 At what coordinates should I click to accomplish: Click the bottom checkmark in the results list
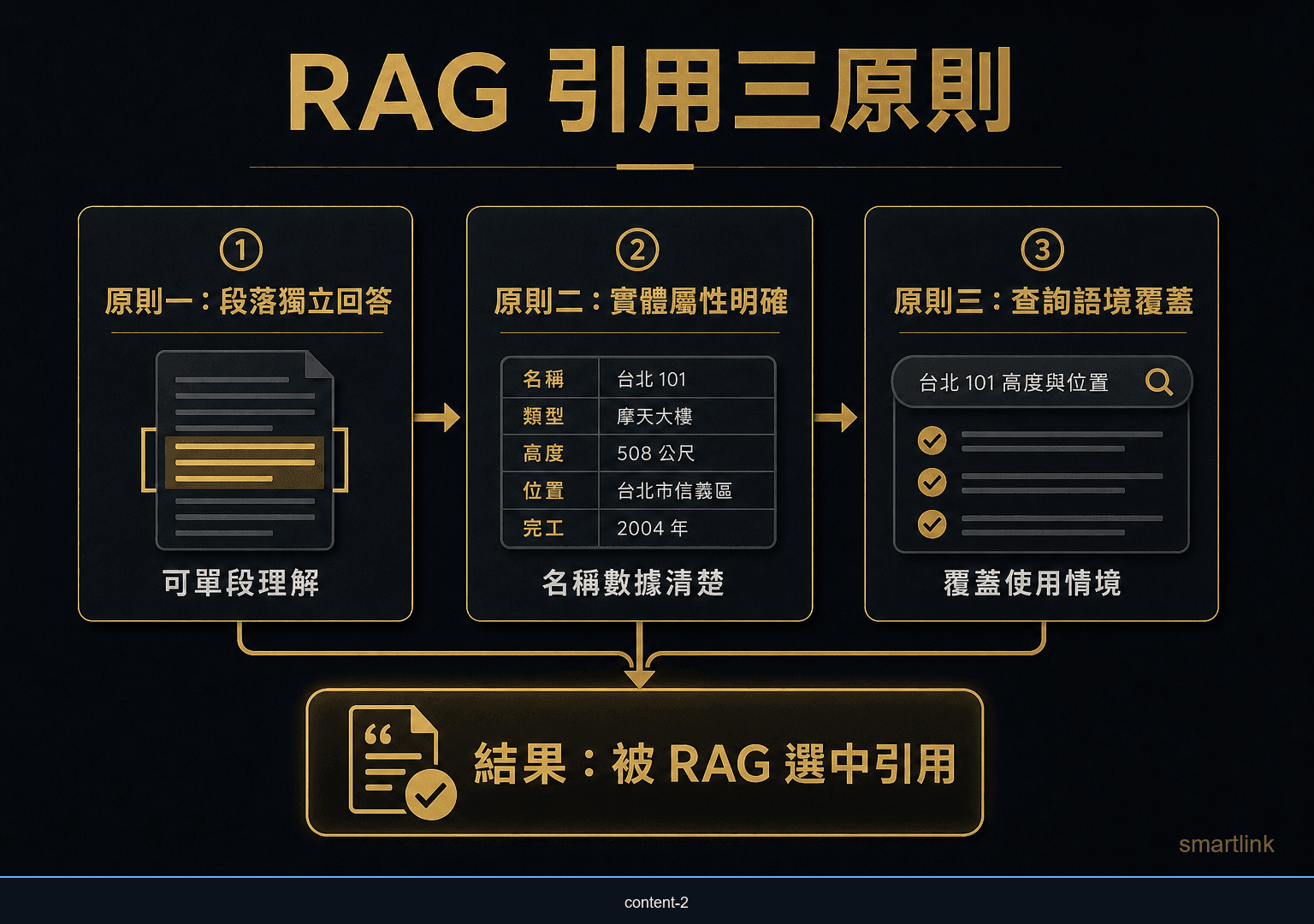tap(932, 523)
